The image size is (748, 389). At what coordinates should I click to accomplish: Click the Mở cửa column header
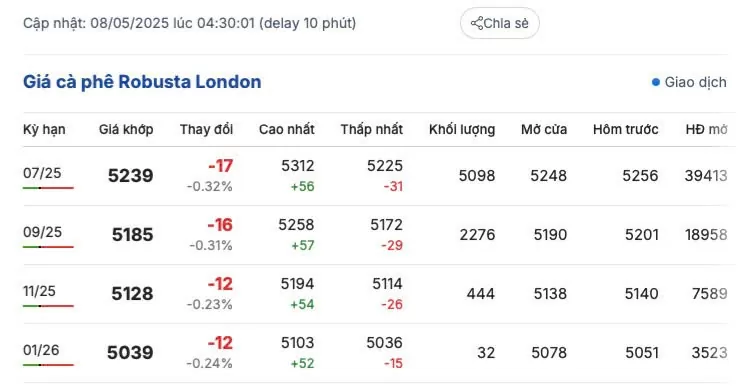[544, 129]
